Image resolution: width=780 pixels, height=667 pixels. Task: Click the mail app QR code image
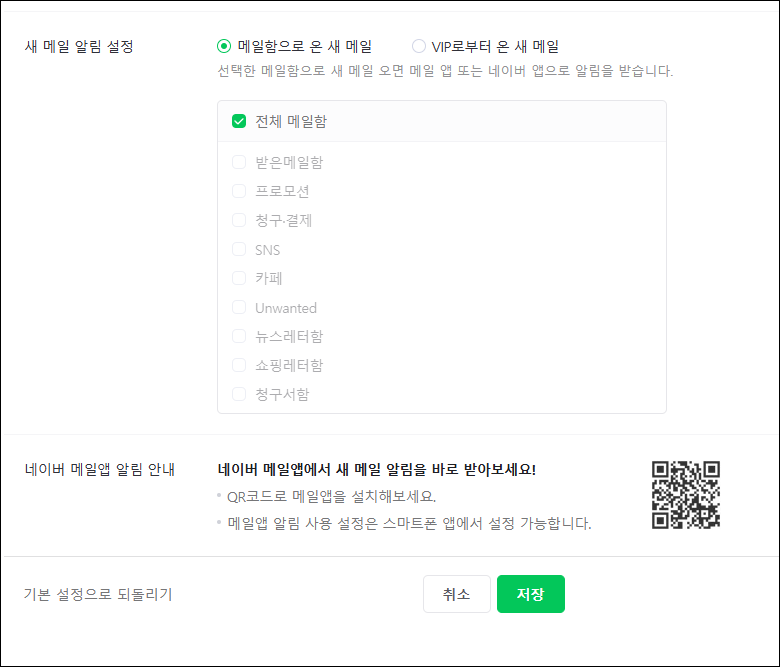point(686,495)
